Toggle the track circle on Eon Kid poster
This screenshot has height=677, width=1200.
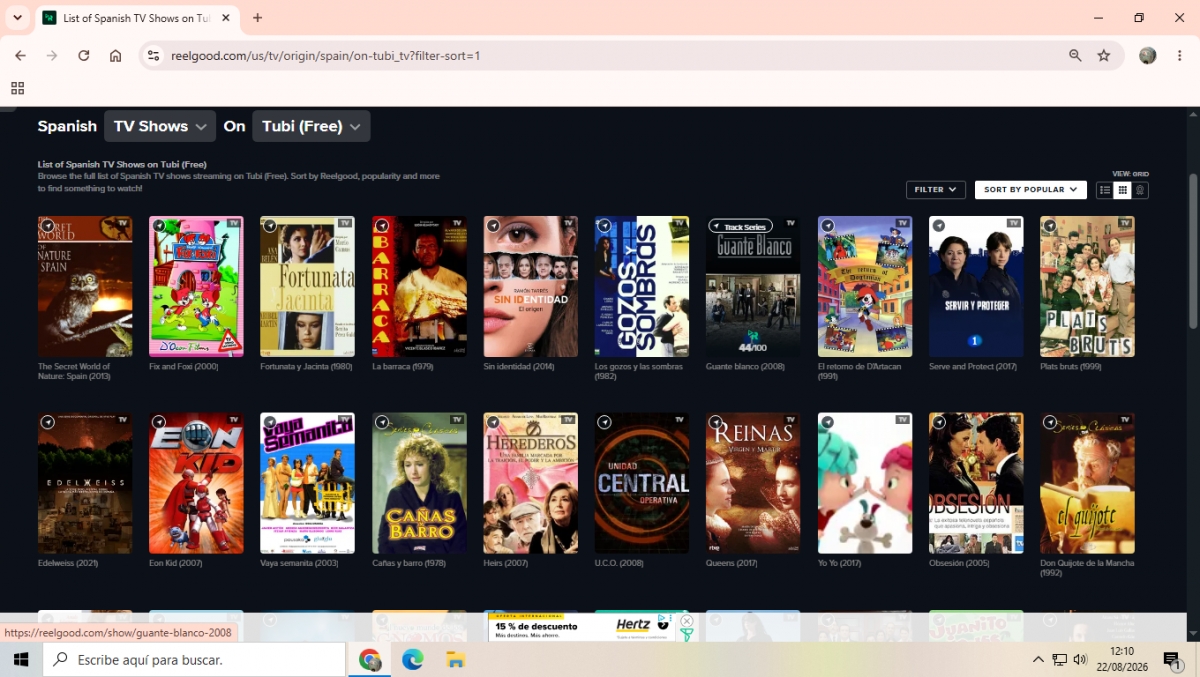(x=158, y=423)
